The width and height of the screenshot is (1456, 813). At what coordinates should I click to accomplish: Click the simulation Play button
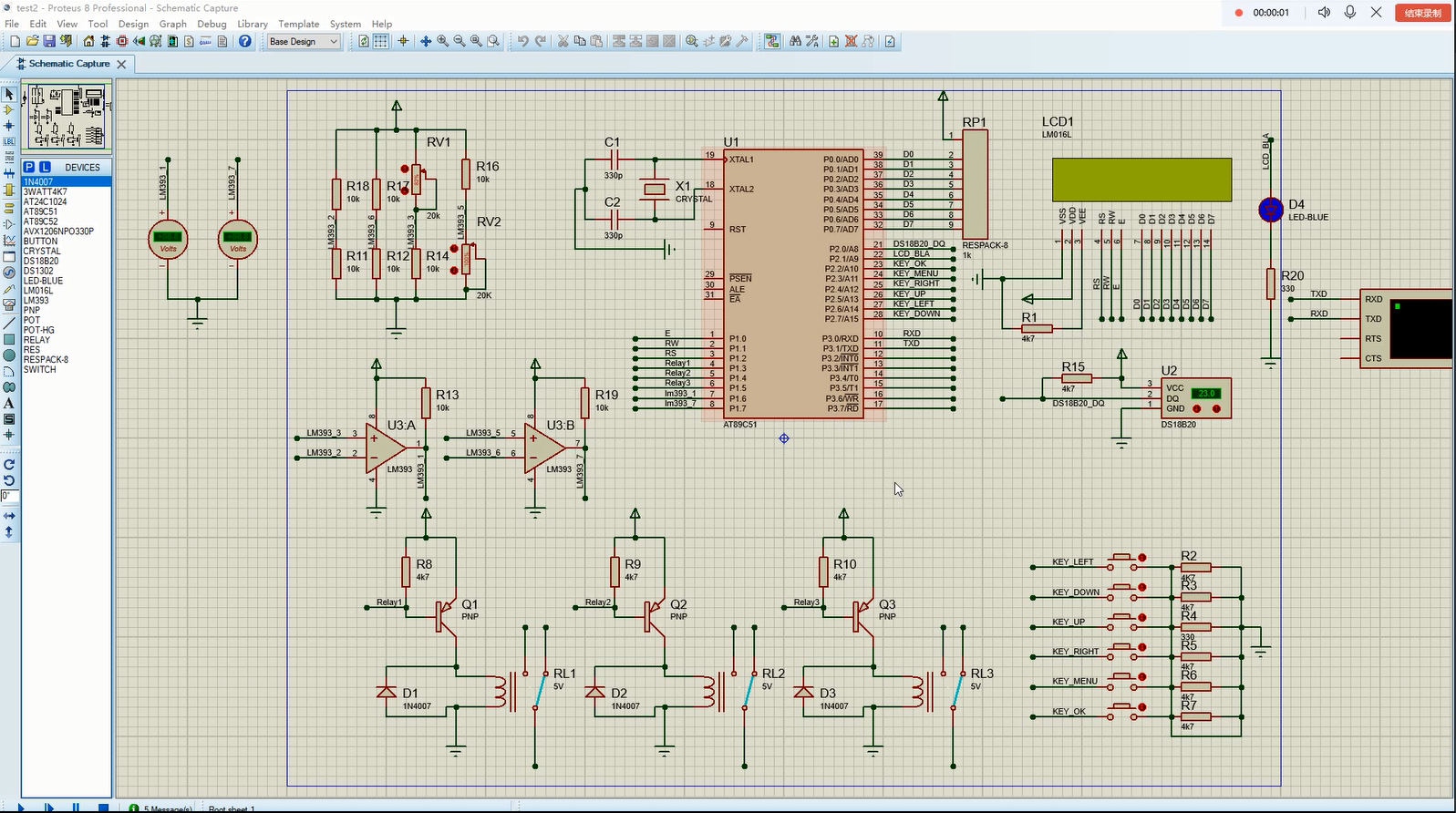21,808
